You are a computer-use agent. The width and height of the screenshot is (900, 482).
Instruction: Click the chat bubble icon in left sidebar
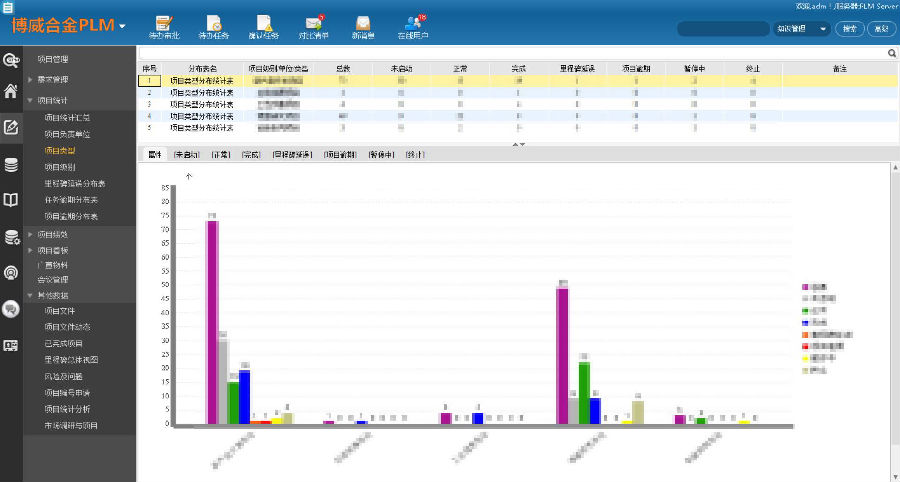(x=11, y=309)
